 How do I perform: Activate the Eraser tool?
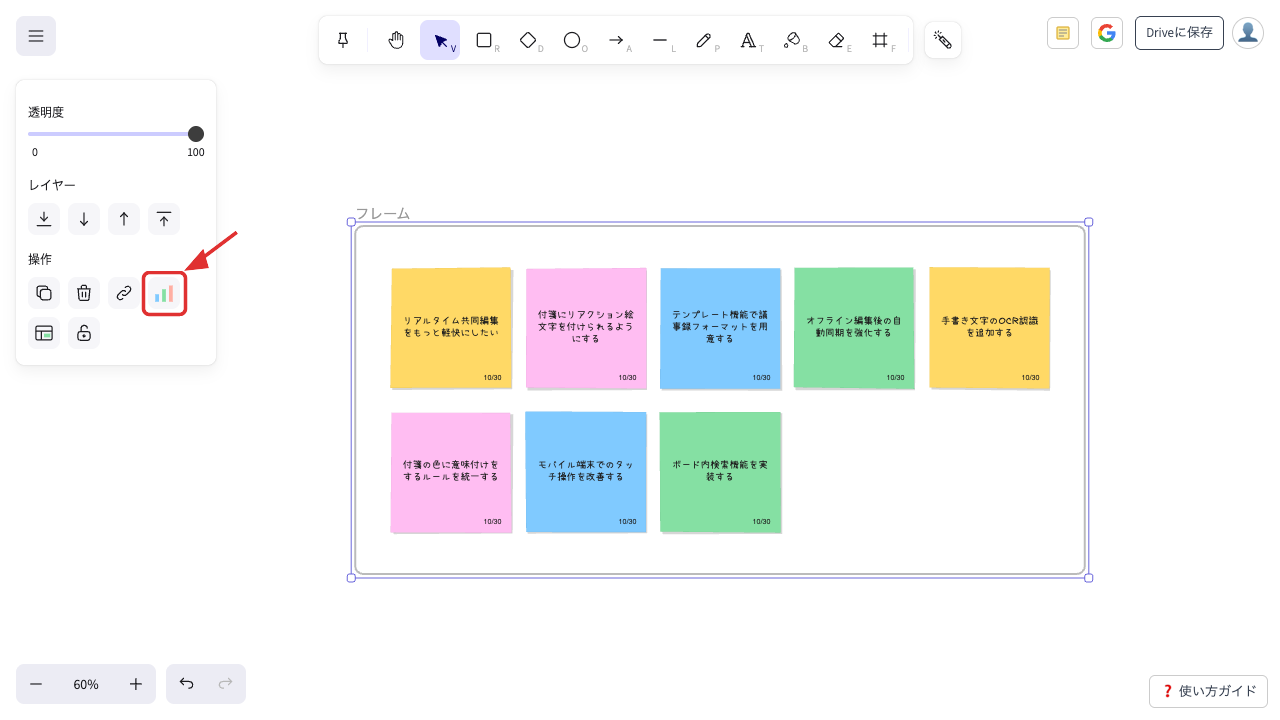[x=836, y=40]
